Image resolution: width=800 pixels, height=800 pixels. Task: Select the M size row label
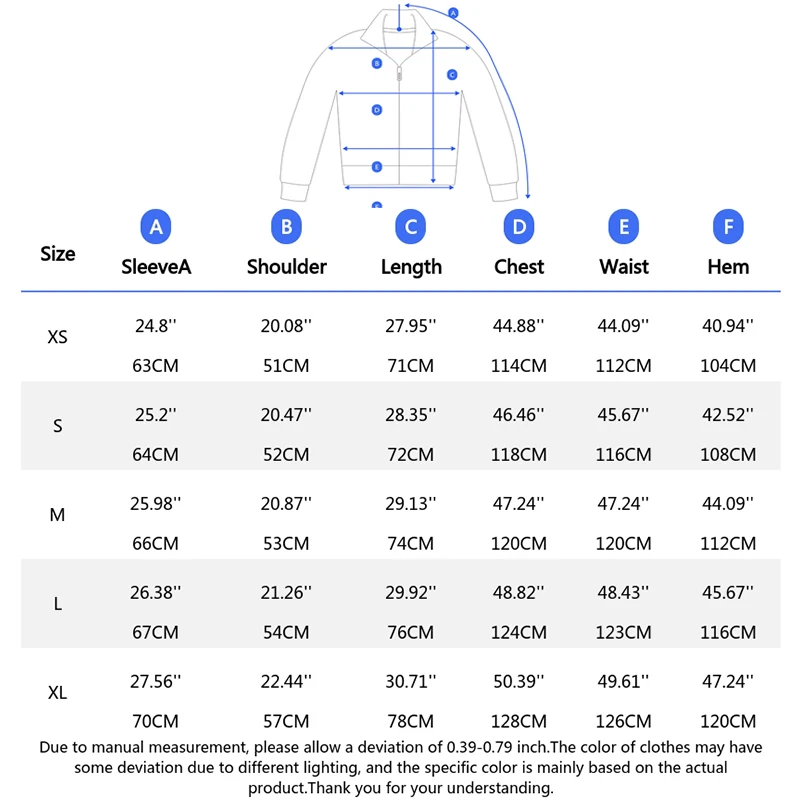pos(57,515)
